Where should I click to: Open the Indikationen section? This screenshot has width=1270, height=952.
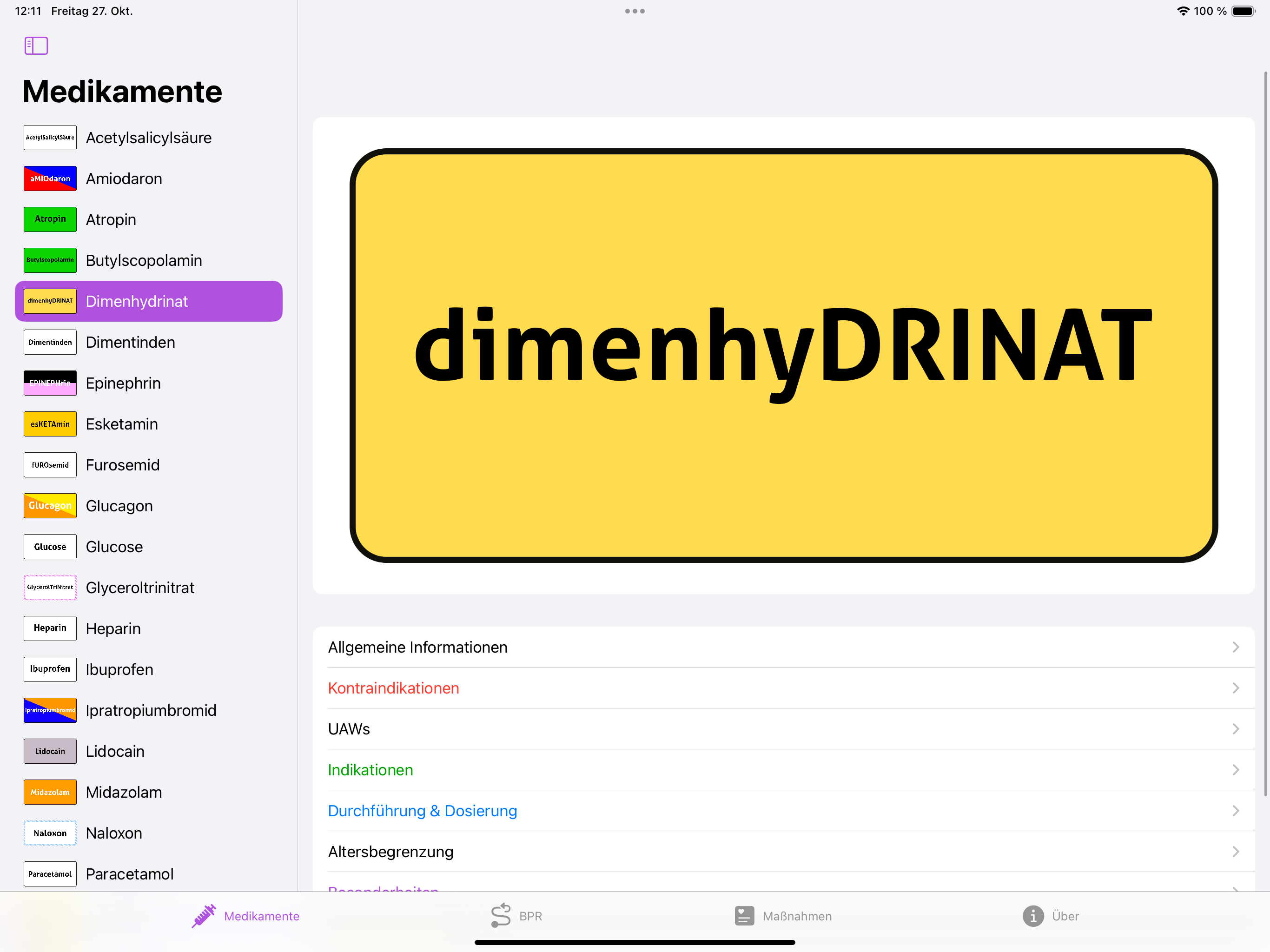(370, 770)
